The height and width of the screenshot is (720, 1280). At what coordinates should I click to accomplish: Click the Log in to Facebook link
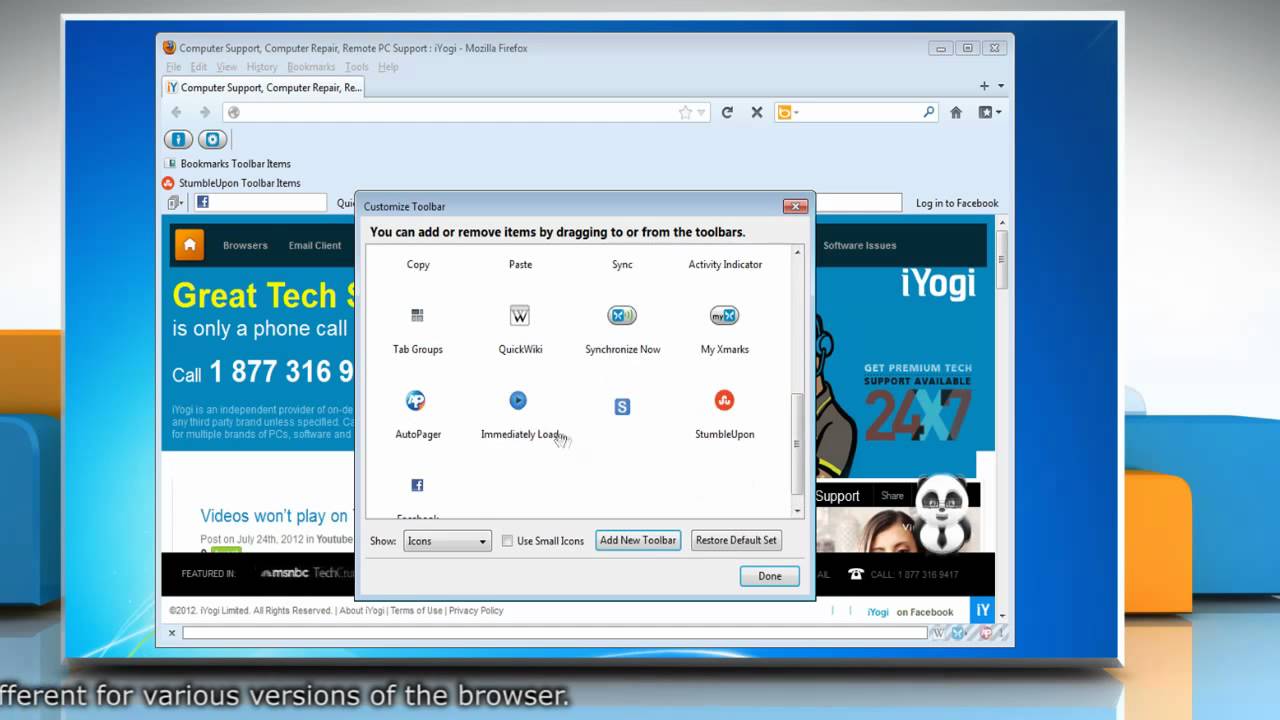pyautogui.click(x=957, y=203)
